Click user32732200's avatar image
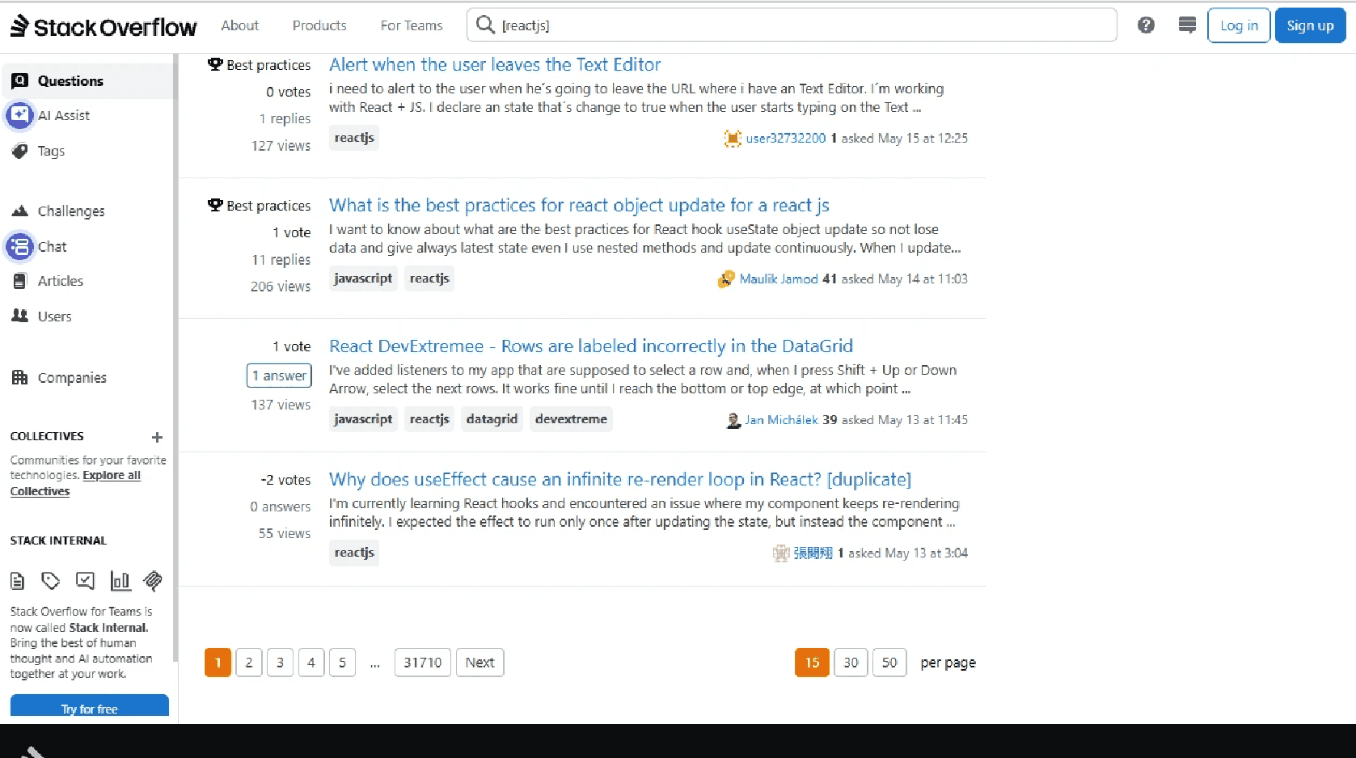This screenshot has height=758, width=1356. (732, 138)
